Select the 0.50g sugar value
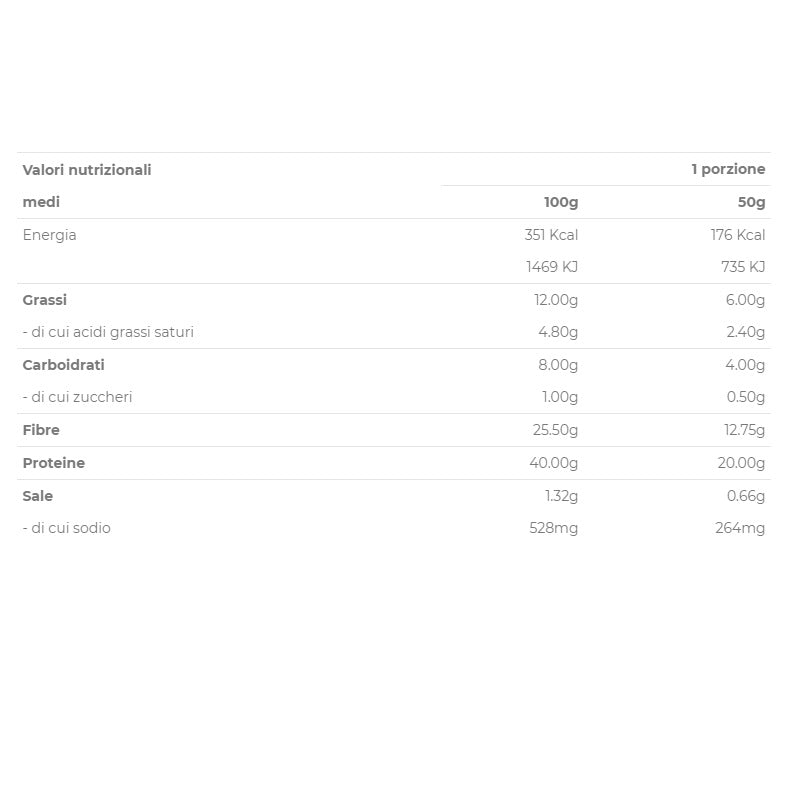The width and height of the screenshot is (800, 800). 745,397
